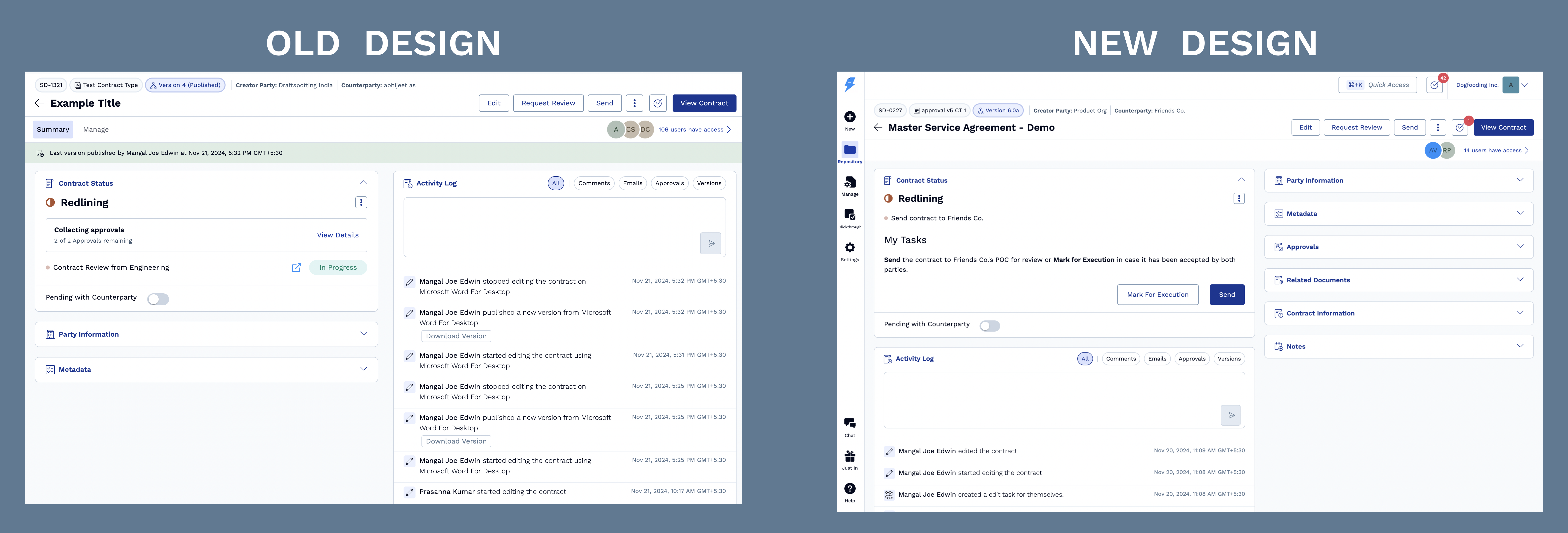
Task: Open kebab menu next to Send in new design
Action: coord(1438,128)
